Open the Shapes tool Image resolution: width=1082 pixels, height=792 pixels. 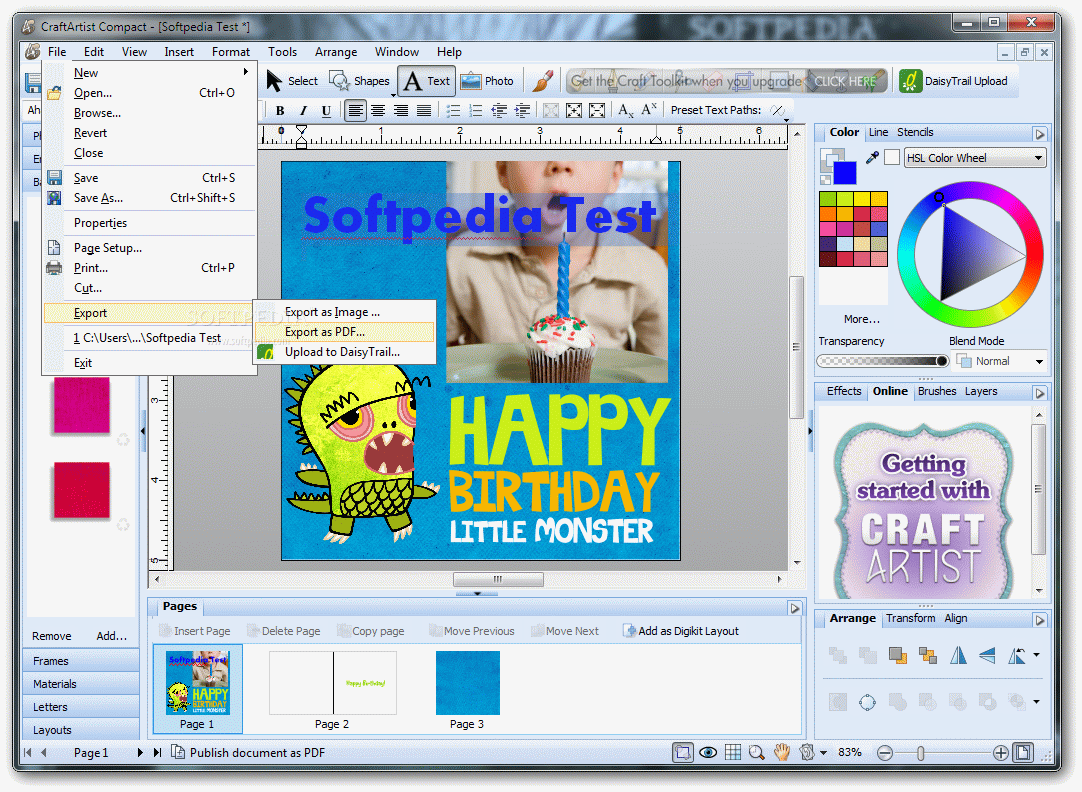coord(360,81)
